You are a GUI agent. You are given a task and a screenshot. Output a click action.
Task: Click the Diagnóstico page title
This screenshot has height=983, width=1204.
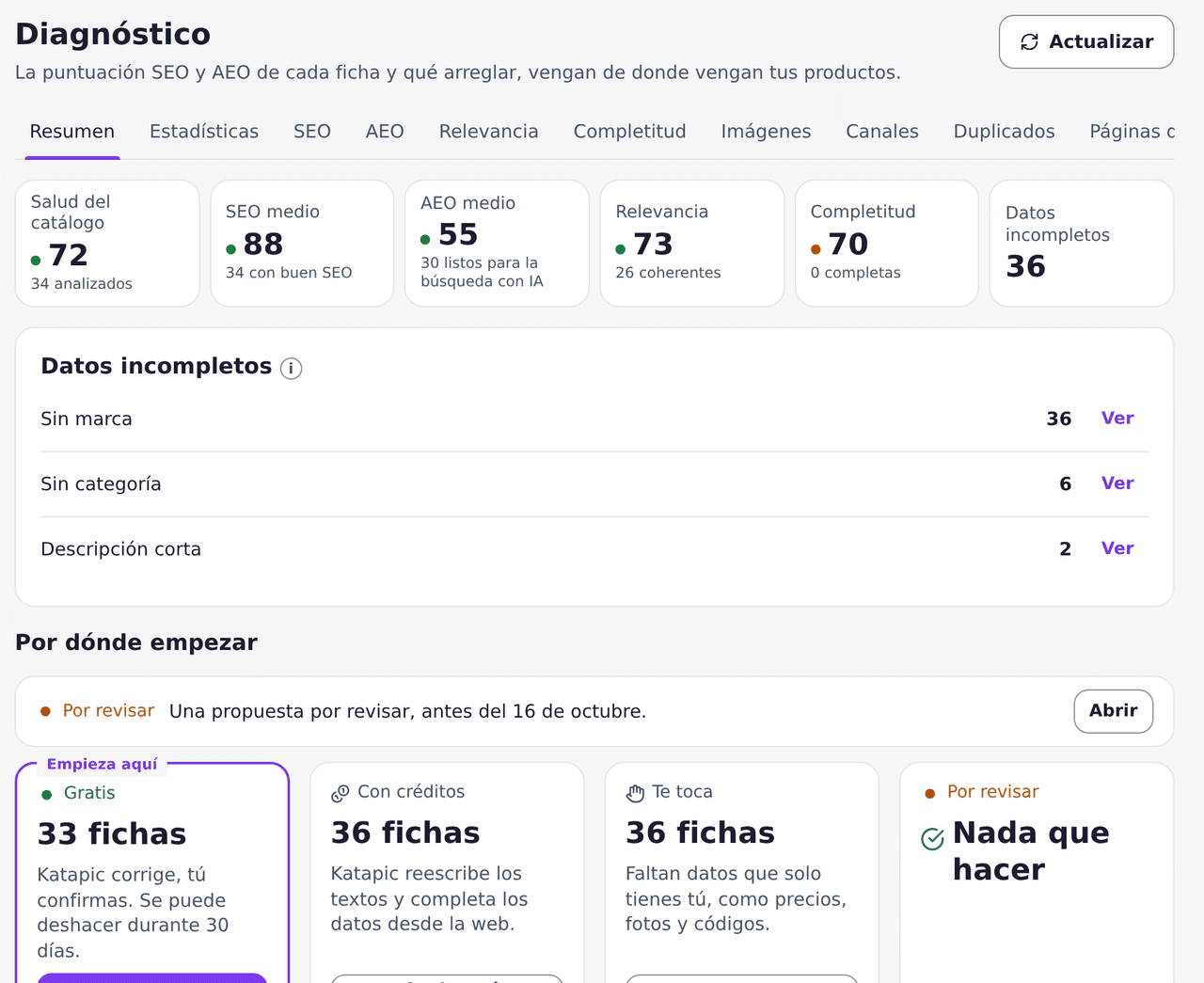pos(113,34)
